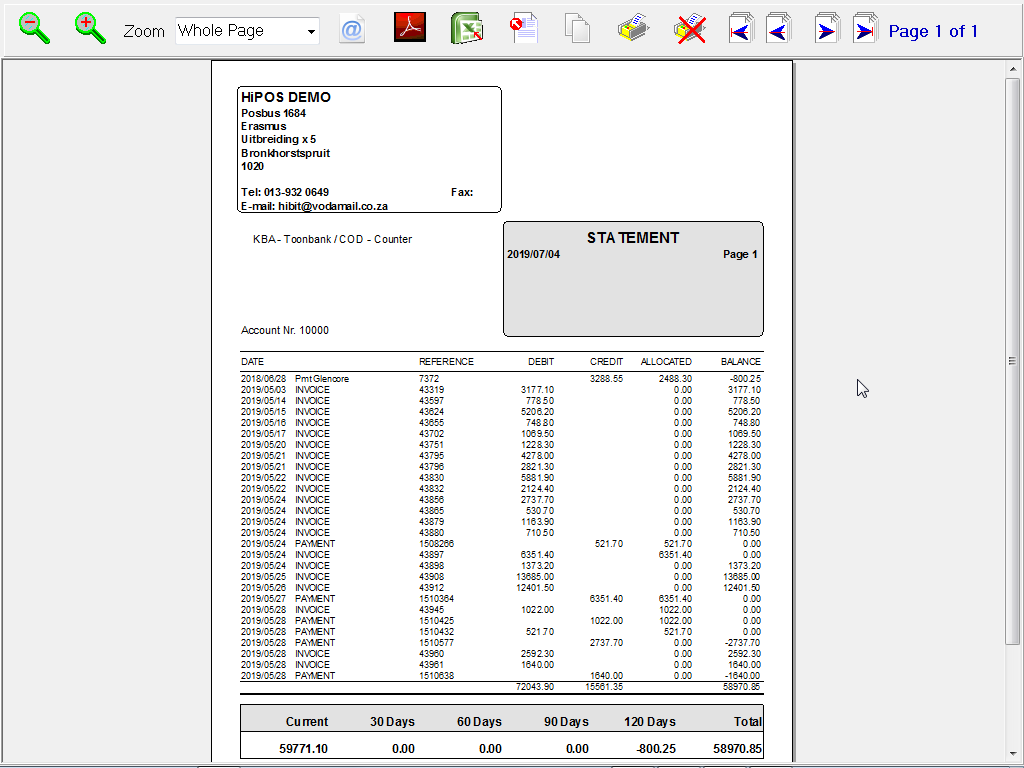Click the Page 1 of 1 indicator
This screenshot has height=768, width=1024.
[x=933, y=31]
